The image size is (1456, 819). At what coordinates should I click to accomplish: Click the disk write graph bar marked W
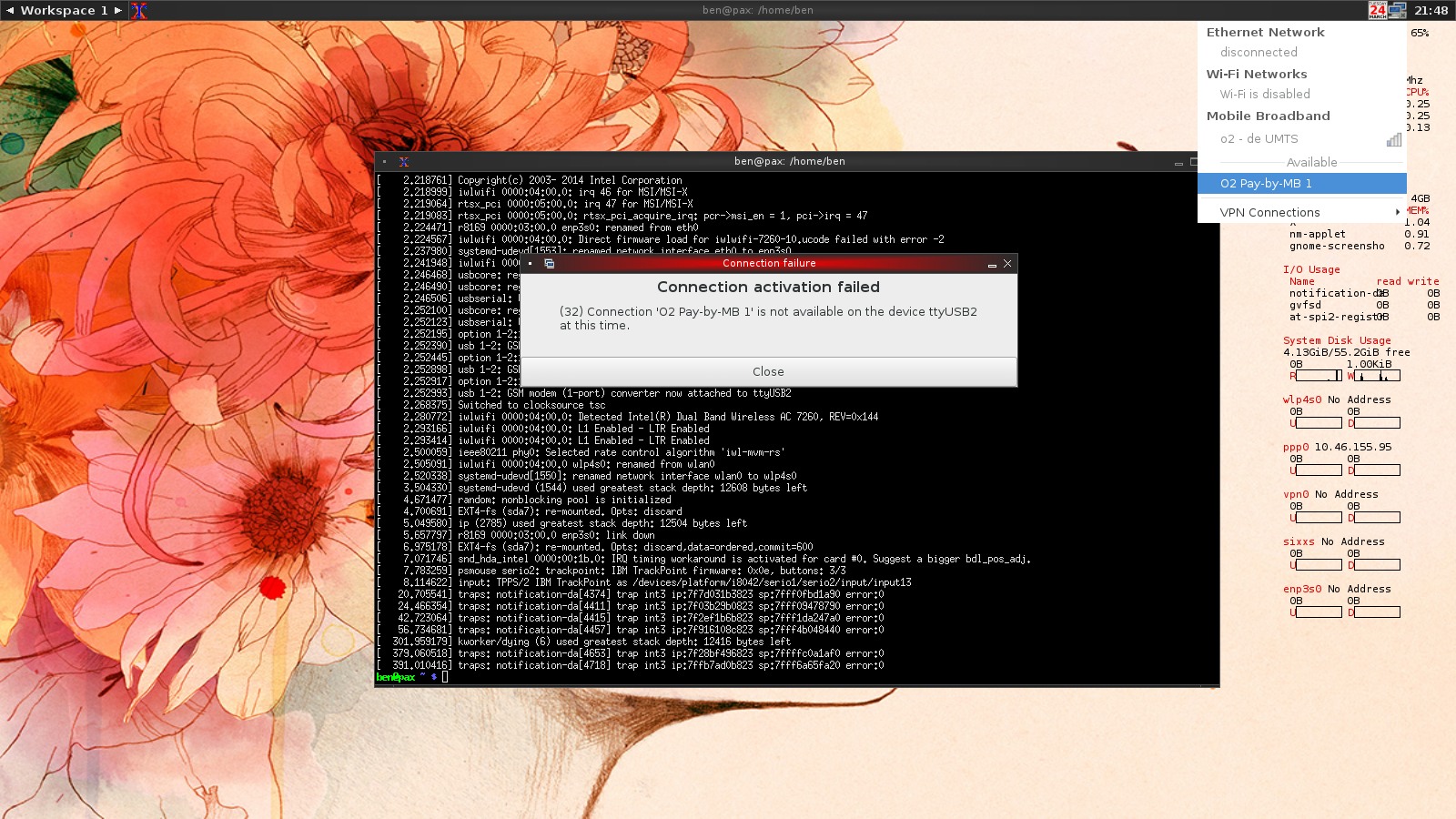[1377, 376]
